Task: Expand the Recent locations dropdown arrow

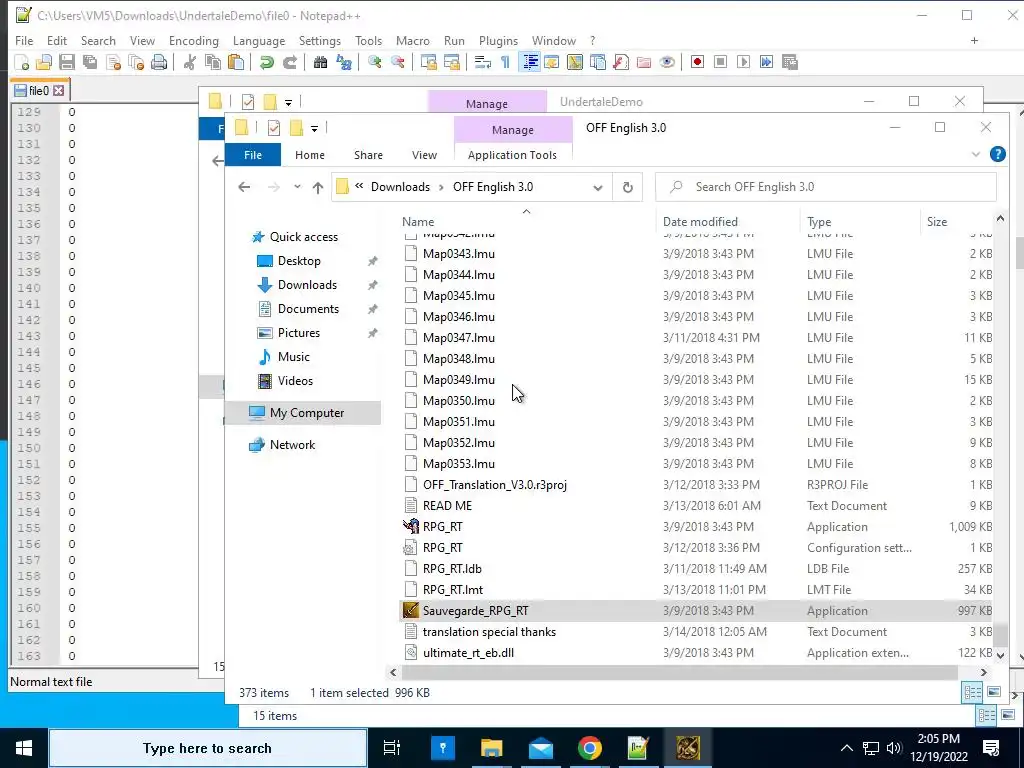Action: (297, 187)
